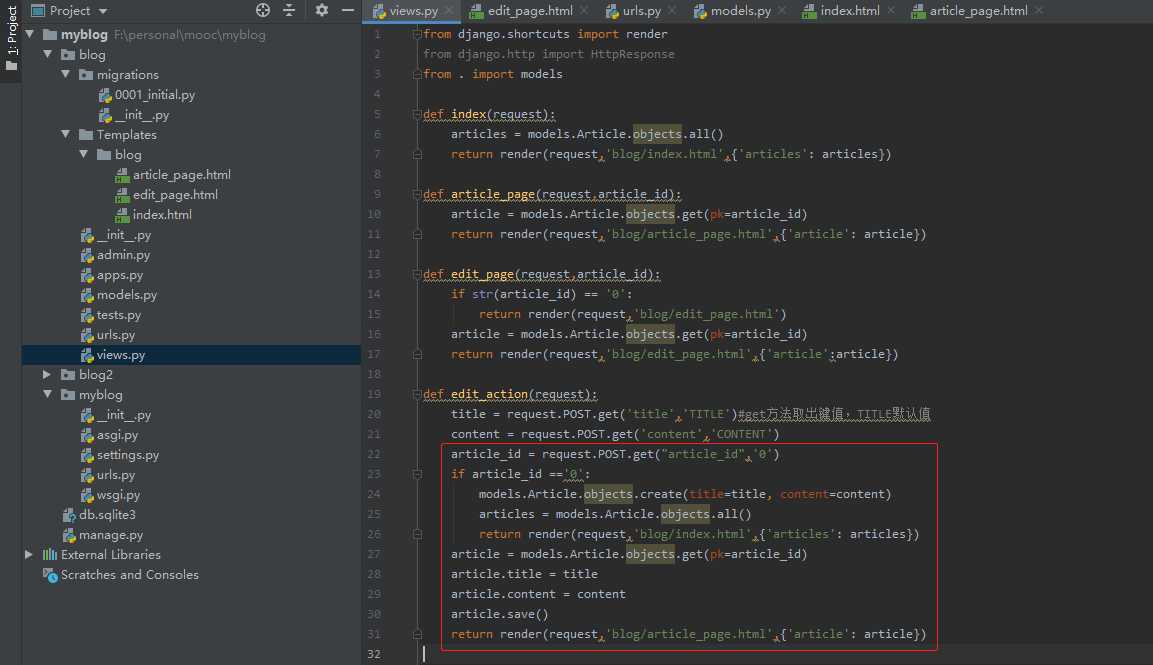Close the edit_page.html tab
The width and height of the screenshot is (1153, 665).
[584, 10]
